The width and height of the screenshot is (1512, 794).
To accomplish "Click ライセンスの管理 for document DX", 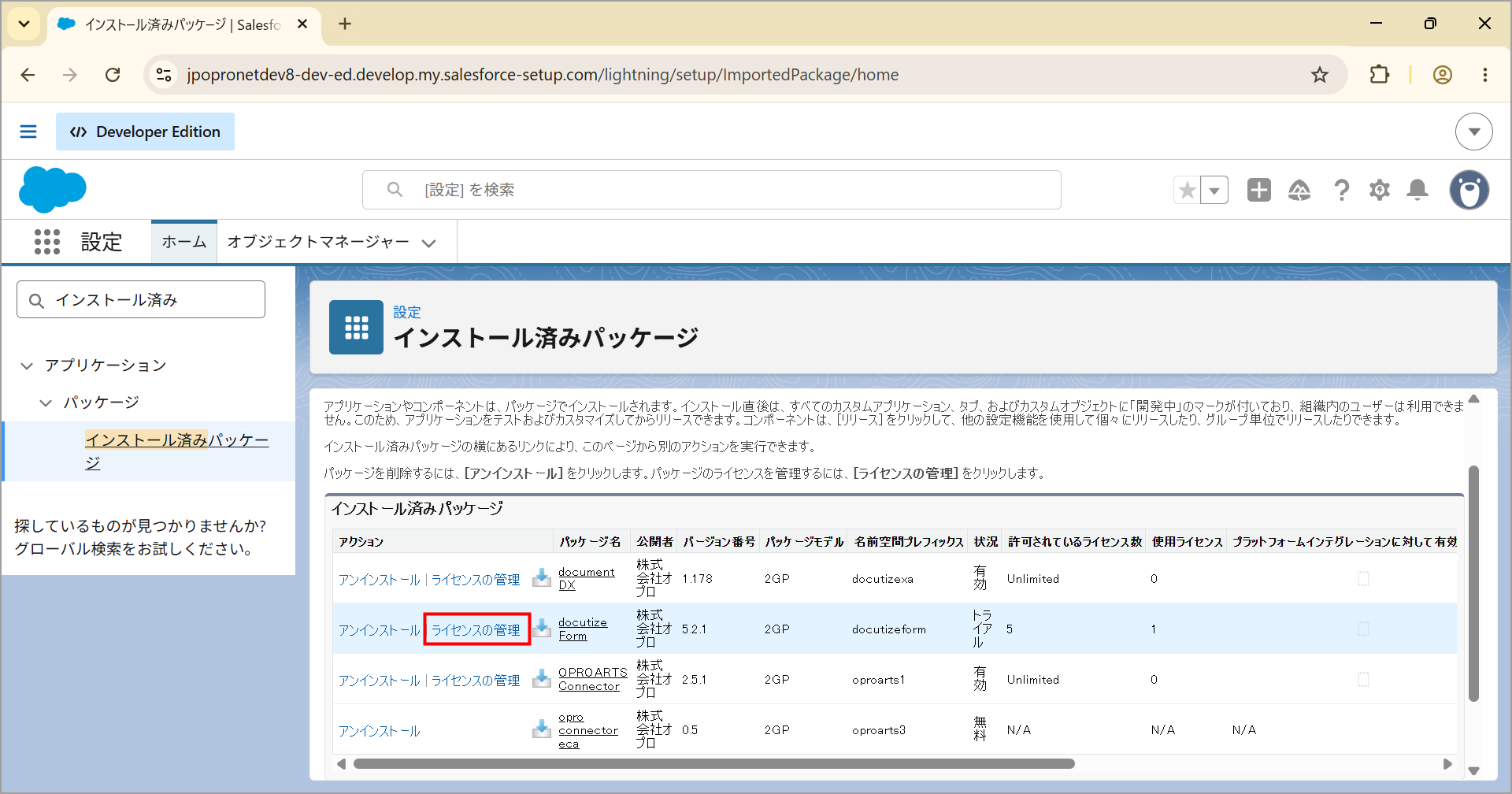I will (x=476, y=580).
